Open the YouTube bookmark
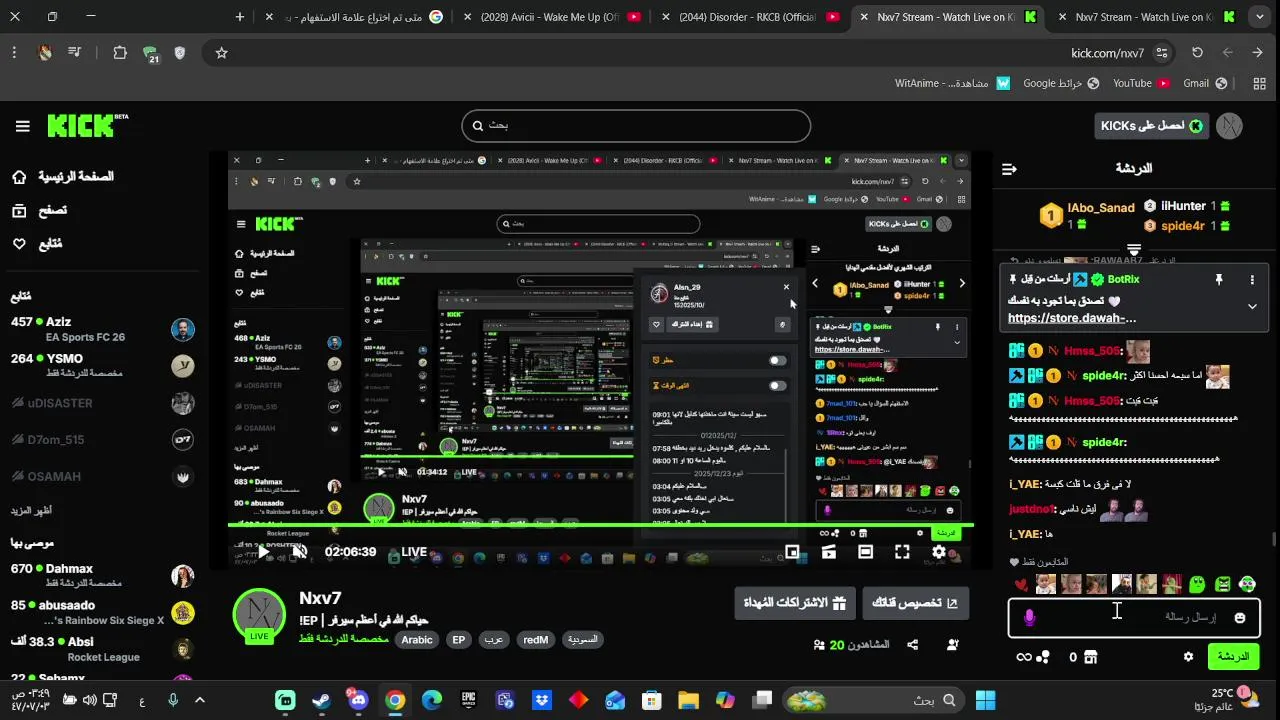 (1142, 84)
